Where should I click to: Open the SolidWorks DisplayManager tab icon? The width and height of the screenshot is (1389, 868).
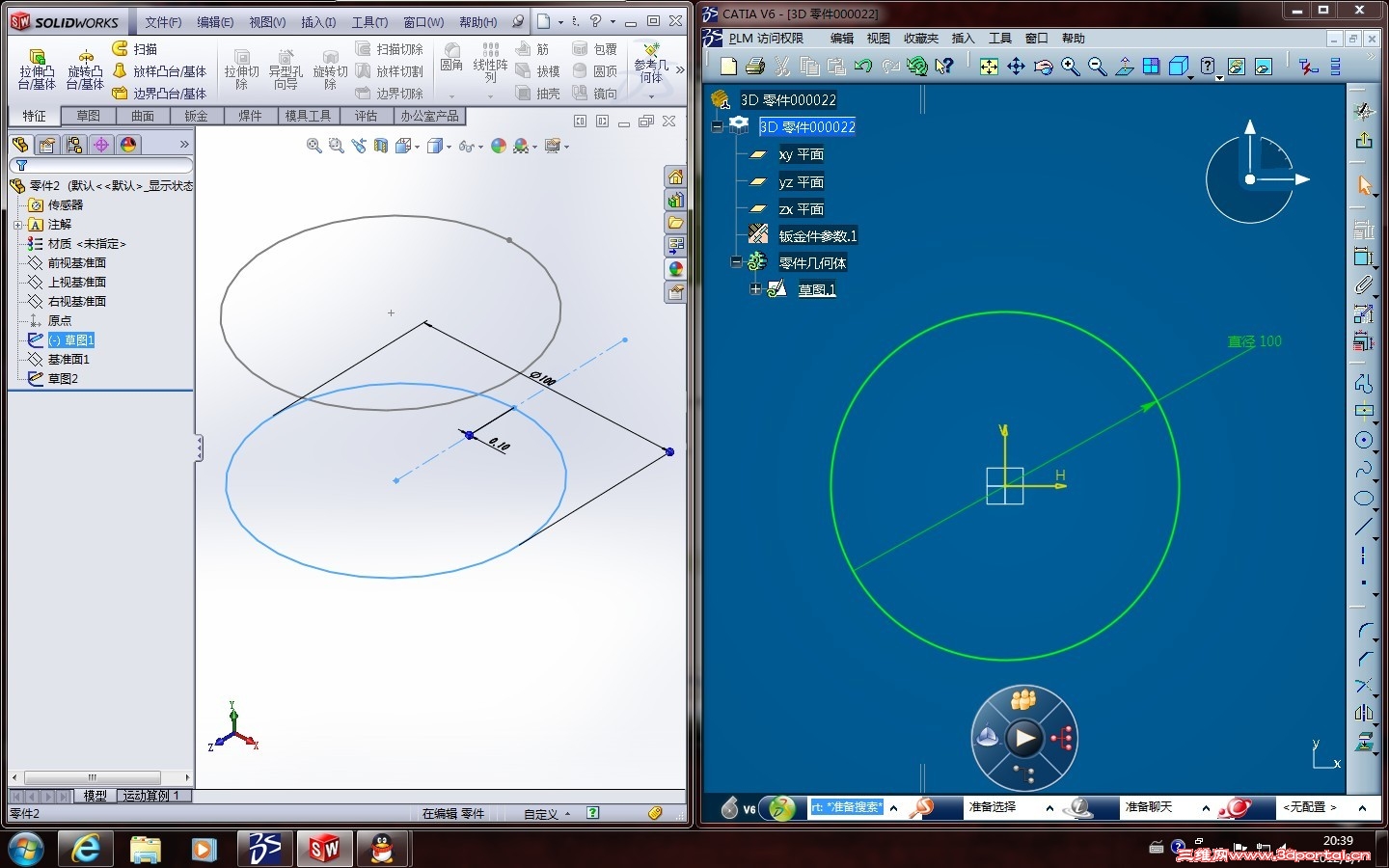point(128,145)
